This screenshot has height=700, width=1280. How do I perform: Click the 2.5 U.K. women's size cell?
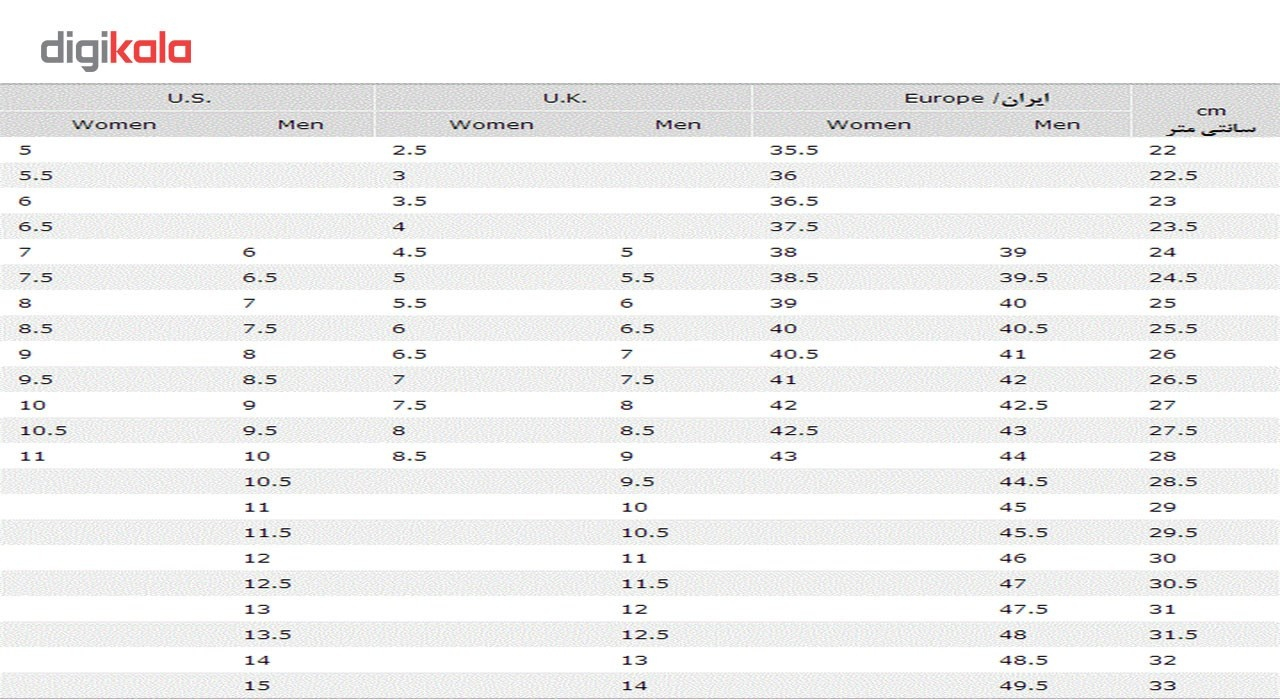point(409,150)
